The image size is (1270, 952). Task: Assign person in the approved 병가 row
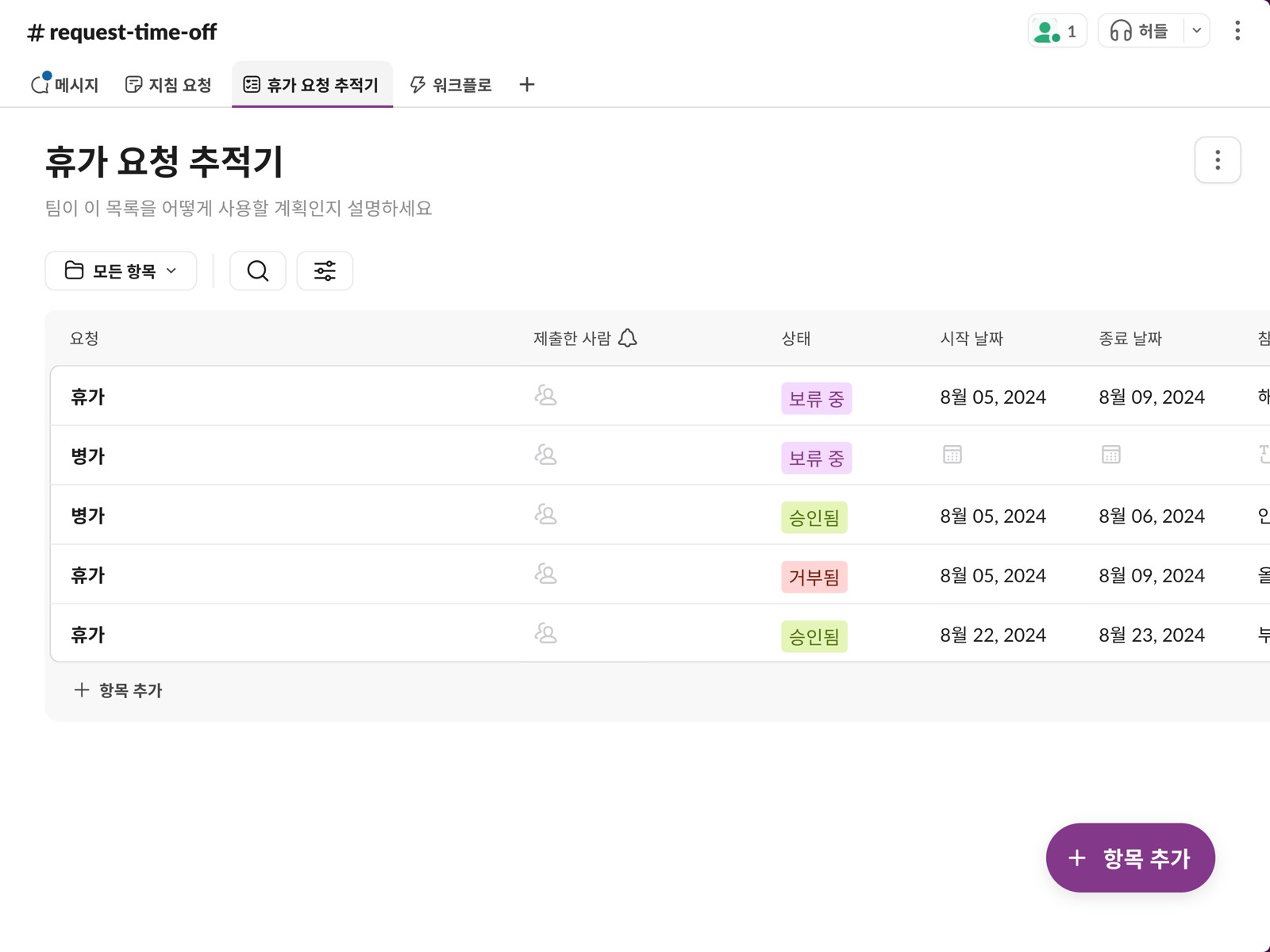[545, 515]
